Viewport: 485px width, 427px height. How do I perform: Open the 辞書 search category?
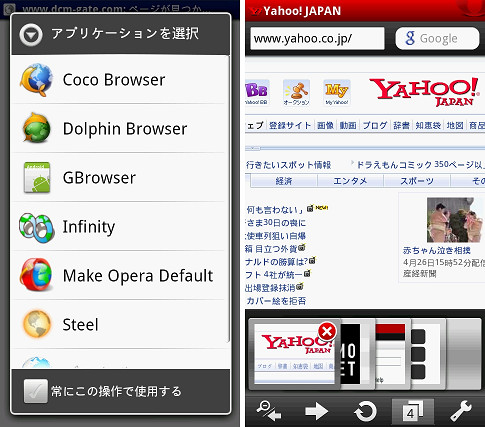pos(401,125)
